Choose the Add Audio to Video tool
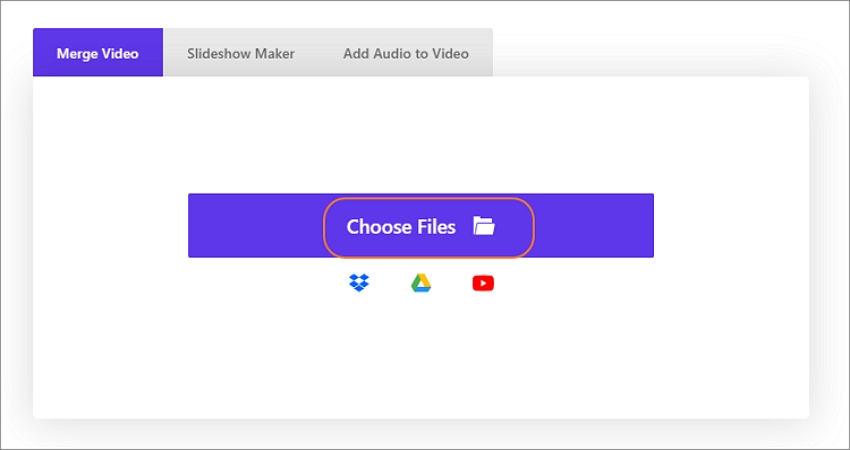The width and height of the screenshot is (850, 450). tap(406, 54)
